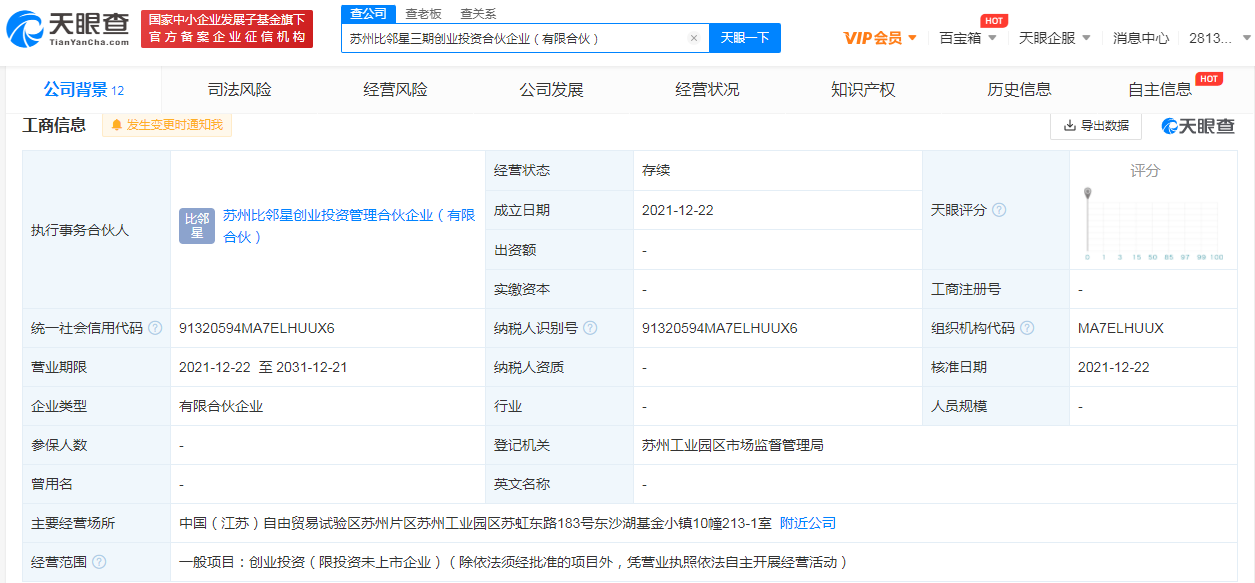Viewport: 1255px width, 583px height.
Task: Click the 比邻星 company logo thumbnail
Action: click(x=197, y=227)
